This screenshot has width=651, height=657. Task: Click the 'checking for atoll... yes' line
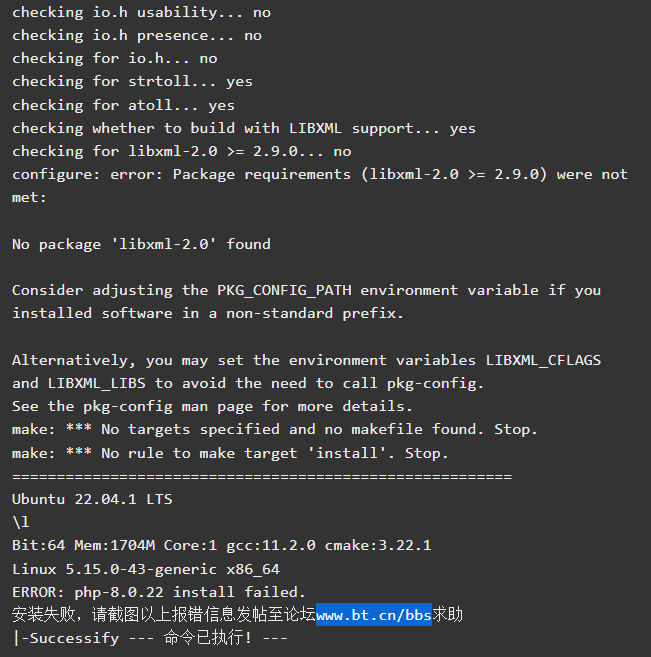[123, 105]
